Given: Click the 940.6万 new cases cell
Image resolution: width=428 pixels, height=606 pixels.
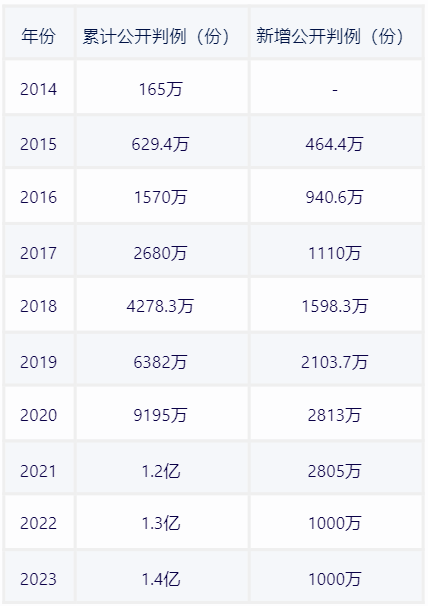Looking at the screenshot, I should click(336, 196).
